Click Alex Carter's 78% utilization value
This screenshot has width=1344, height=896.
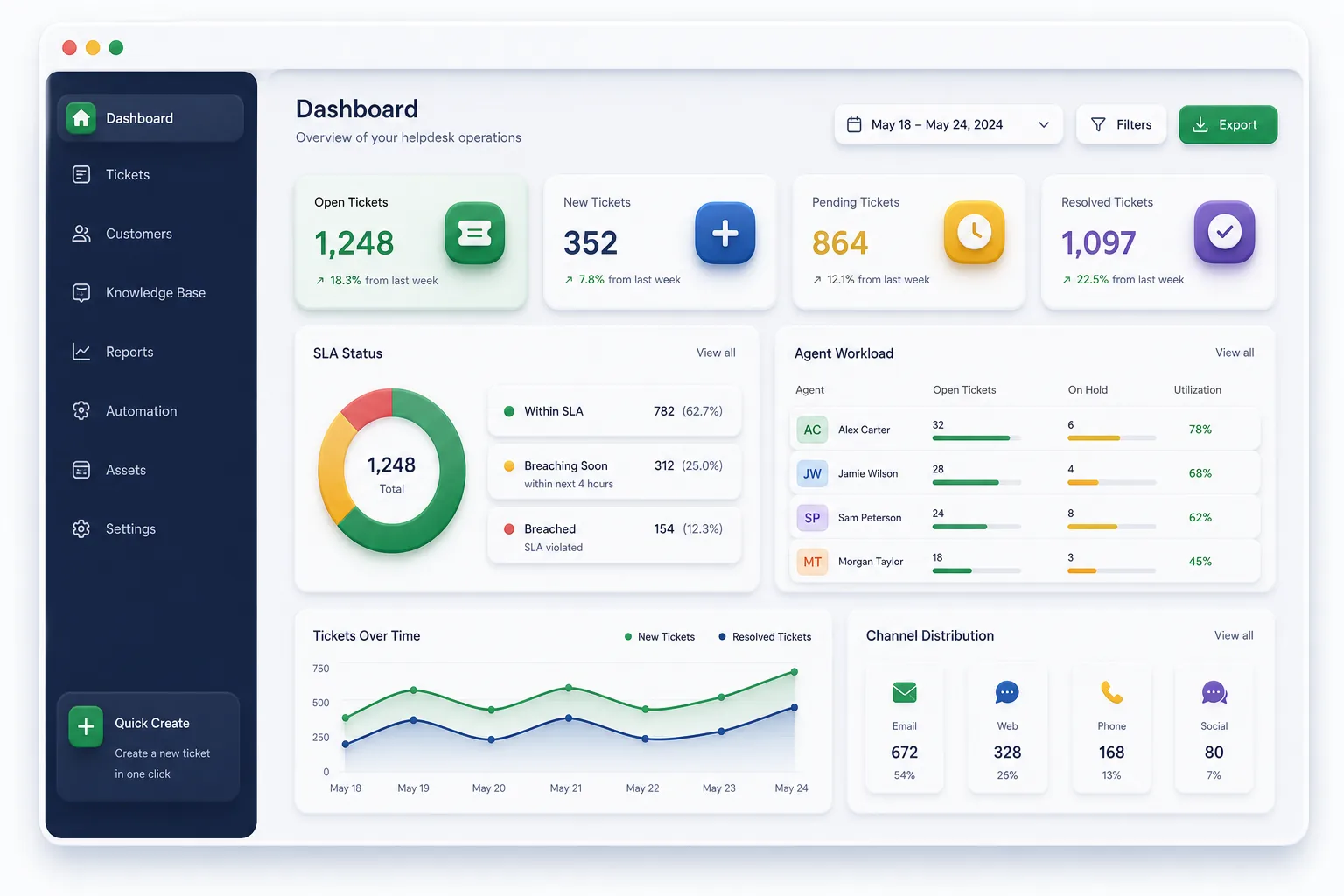(x=1200, y=430)
